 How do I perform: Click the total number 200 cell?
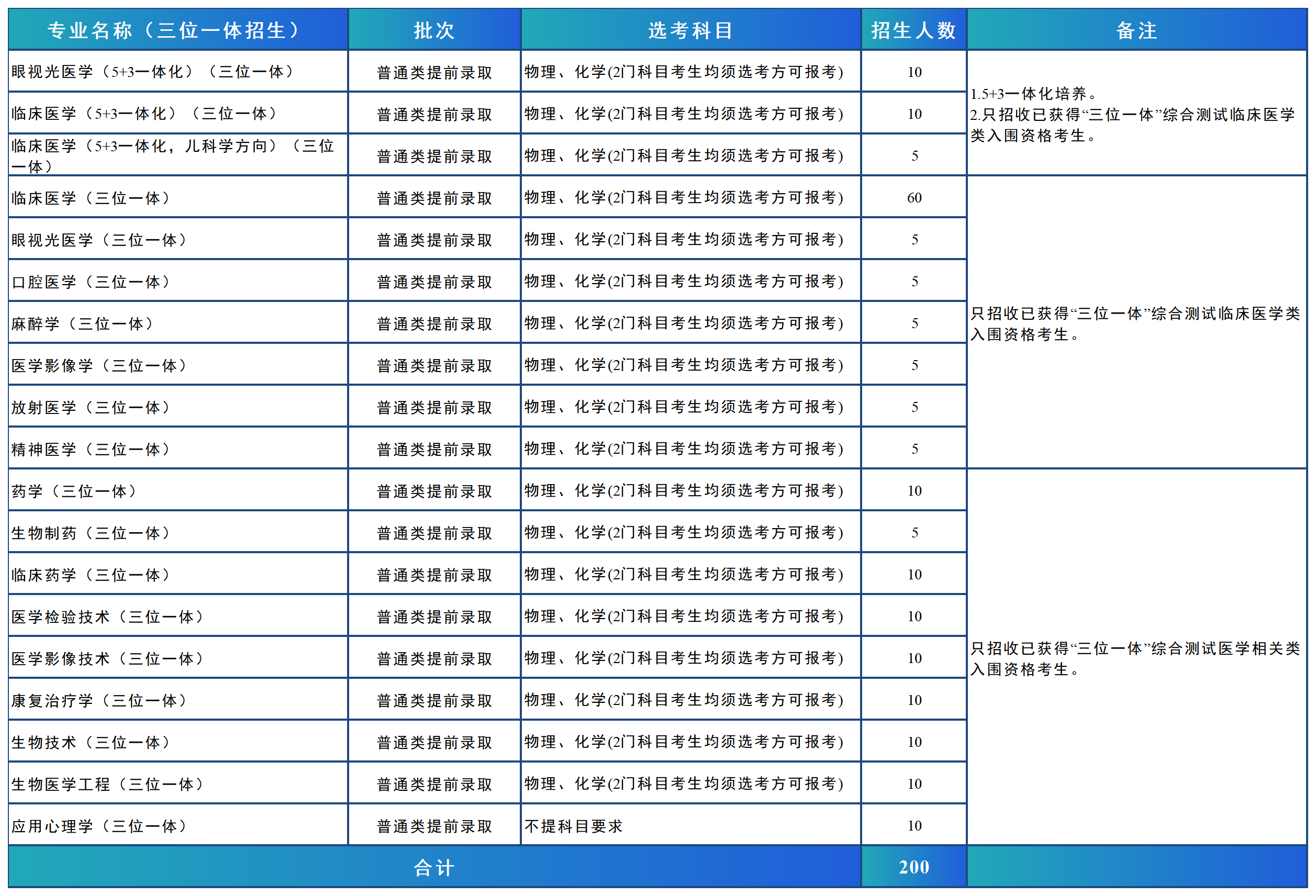(x=913, y=867)
